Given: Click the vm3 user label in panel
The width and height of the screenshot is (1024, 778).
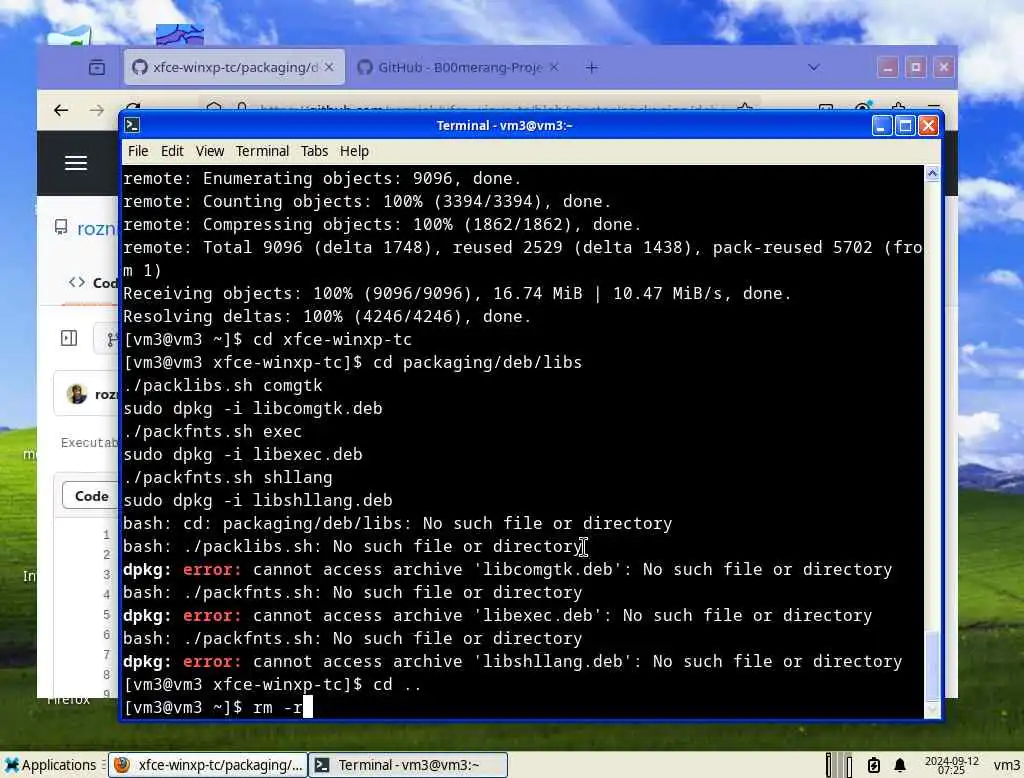Looking at the screenshot, I should point(1006,765).
